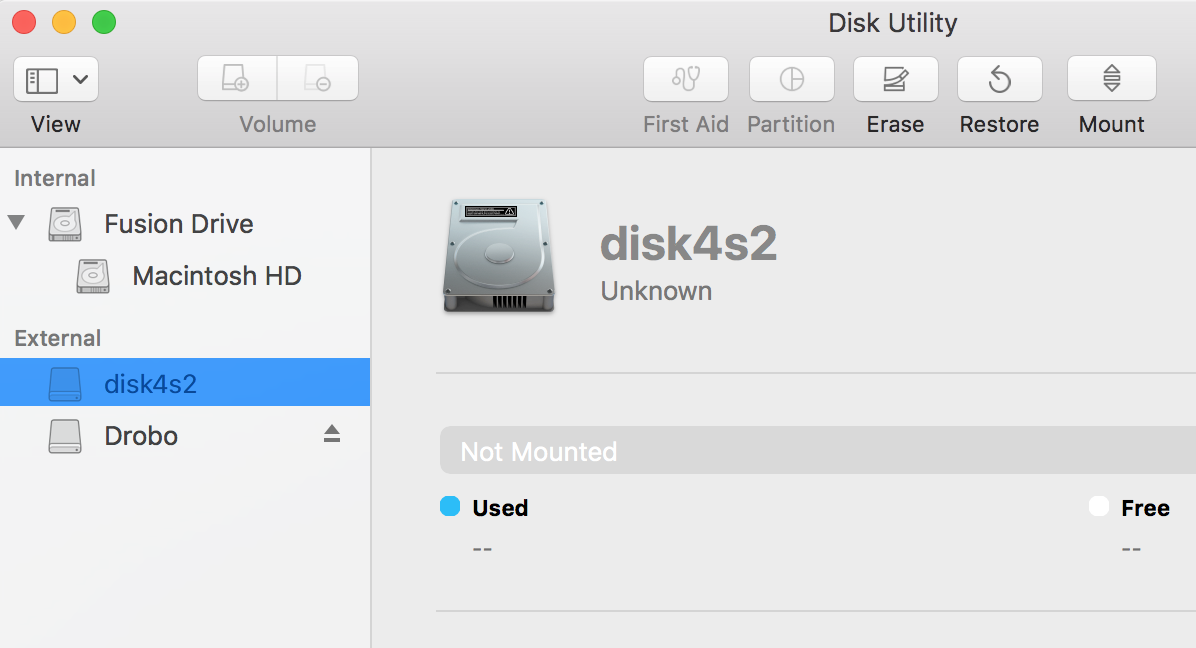The height and width of the screenshot is (648, 1196).
Task: Select Fusion Drive in the sidebar
Action: click(x=178, y=224)
